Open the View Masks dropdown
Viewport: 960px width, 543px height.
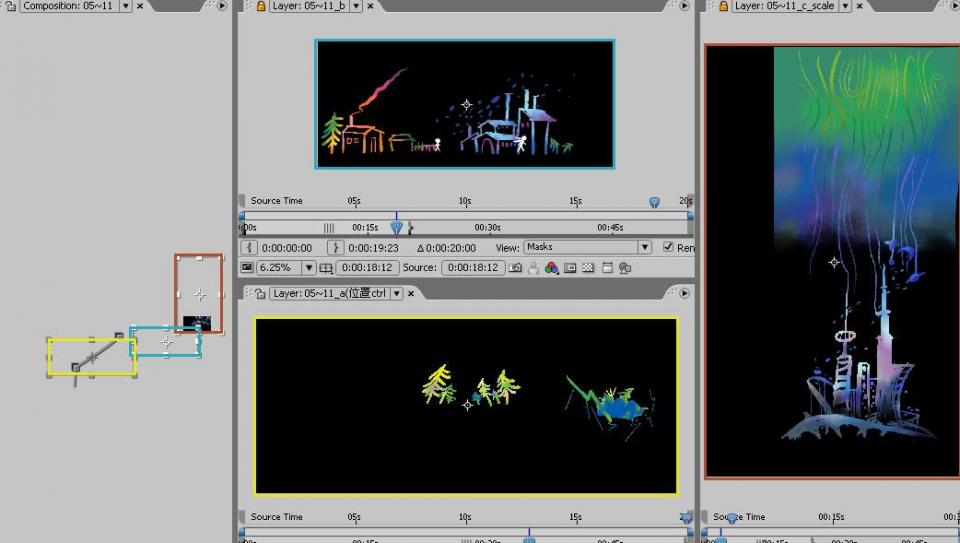644,247
